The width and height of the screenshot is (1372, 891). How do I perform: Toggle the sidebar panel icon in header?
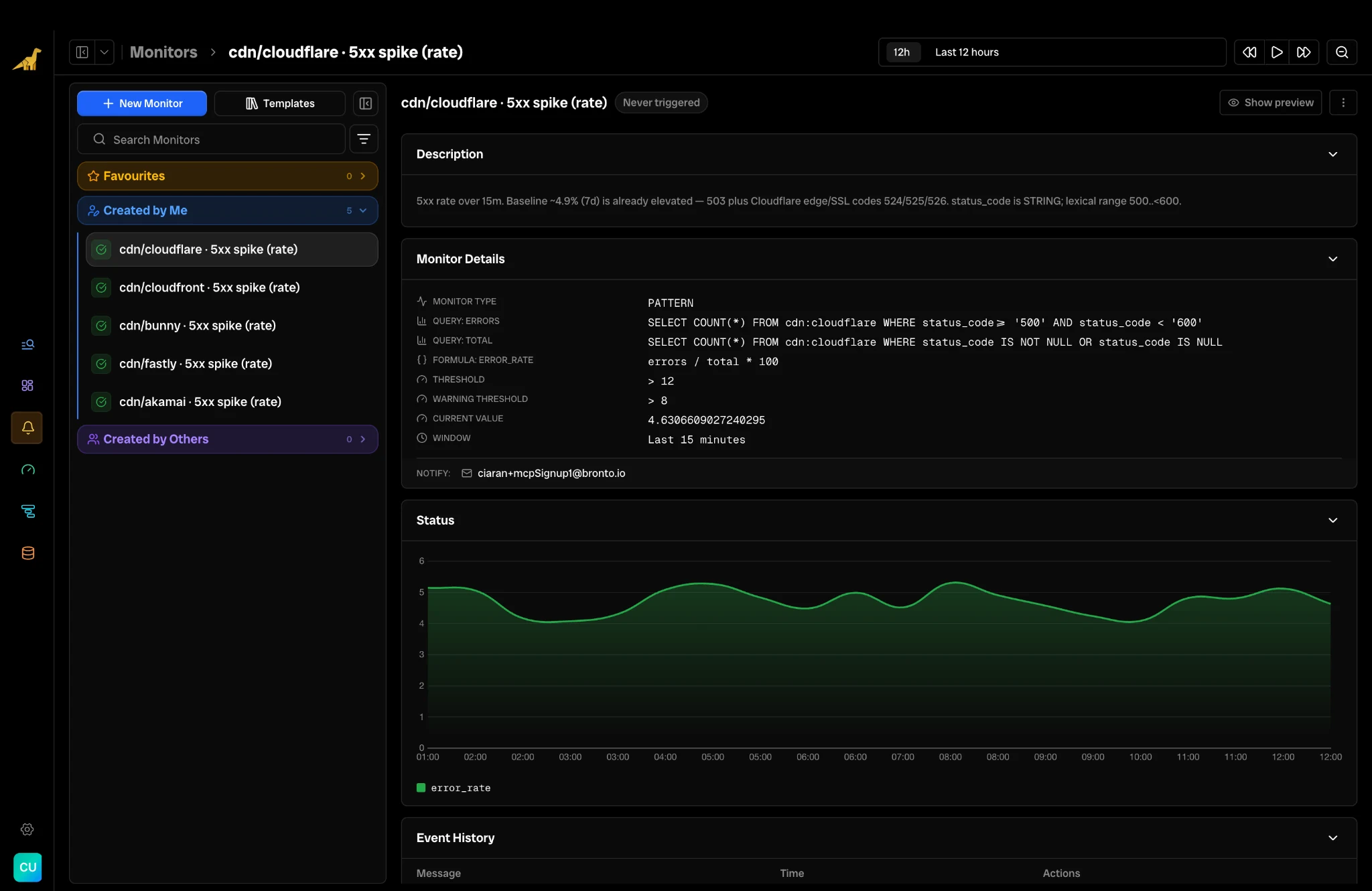pos(82,52)
